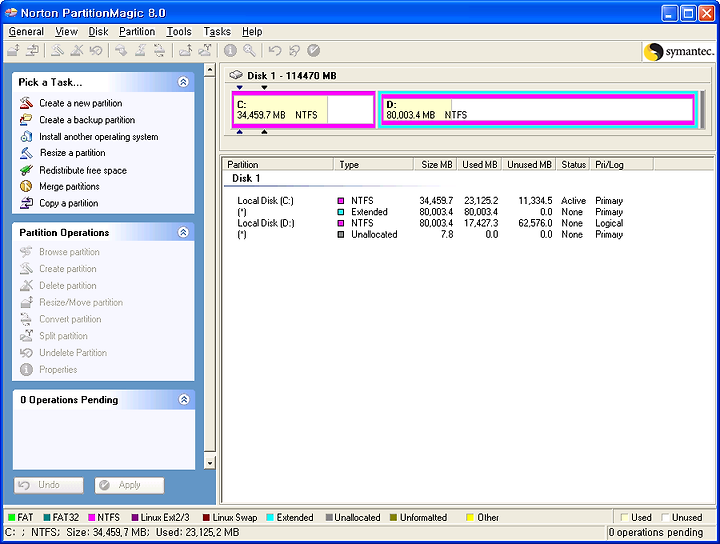This screenshot has width=720, height=544.
Task: Click the Convert partition link
Action: (x=70, y=319)
